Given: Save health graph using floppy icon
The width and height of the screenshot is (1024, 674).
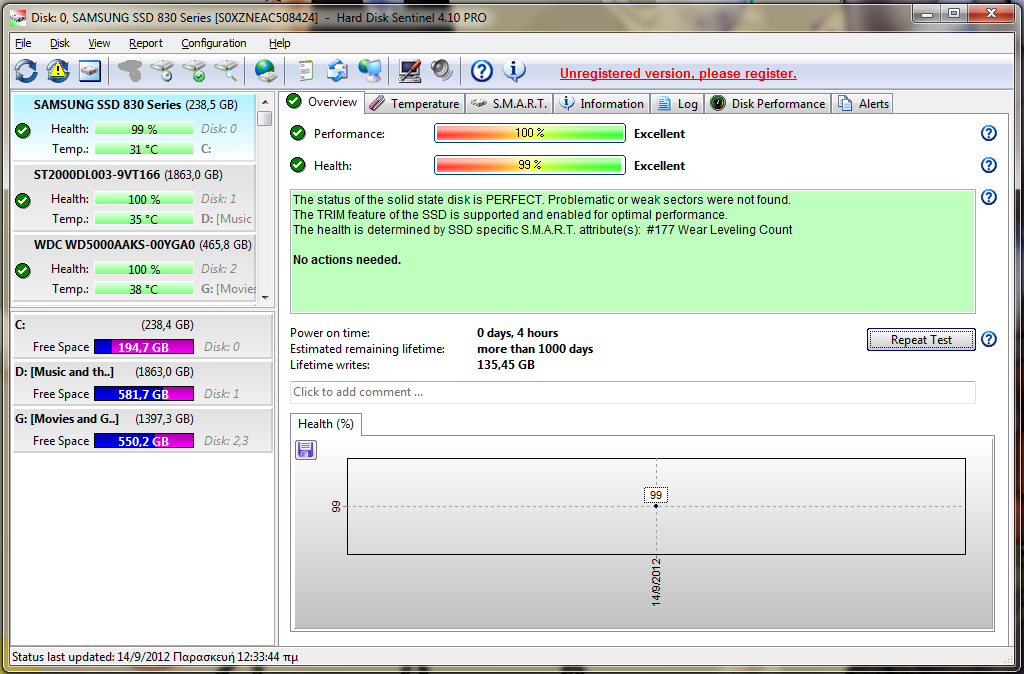Looking at the screenshot, I should pyautogui.click(x=306, y=449).
